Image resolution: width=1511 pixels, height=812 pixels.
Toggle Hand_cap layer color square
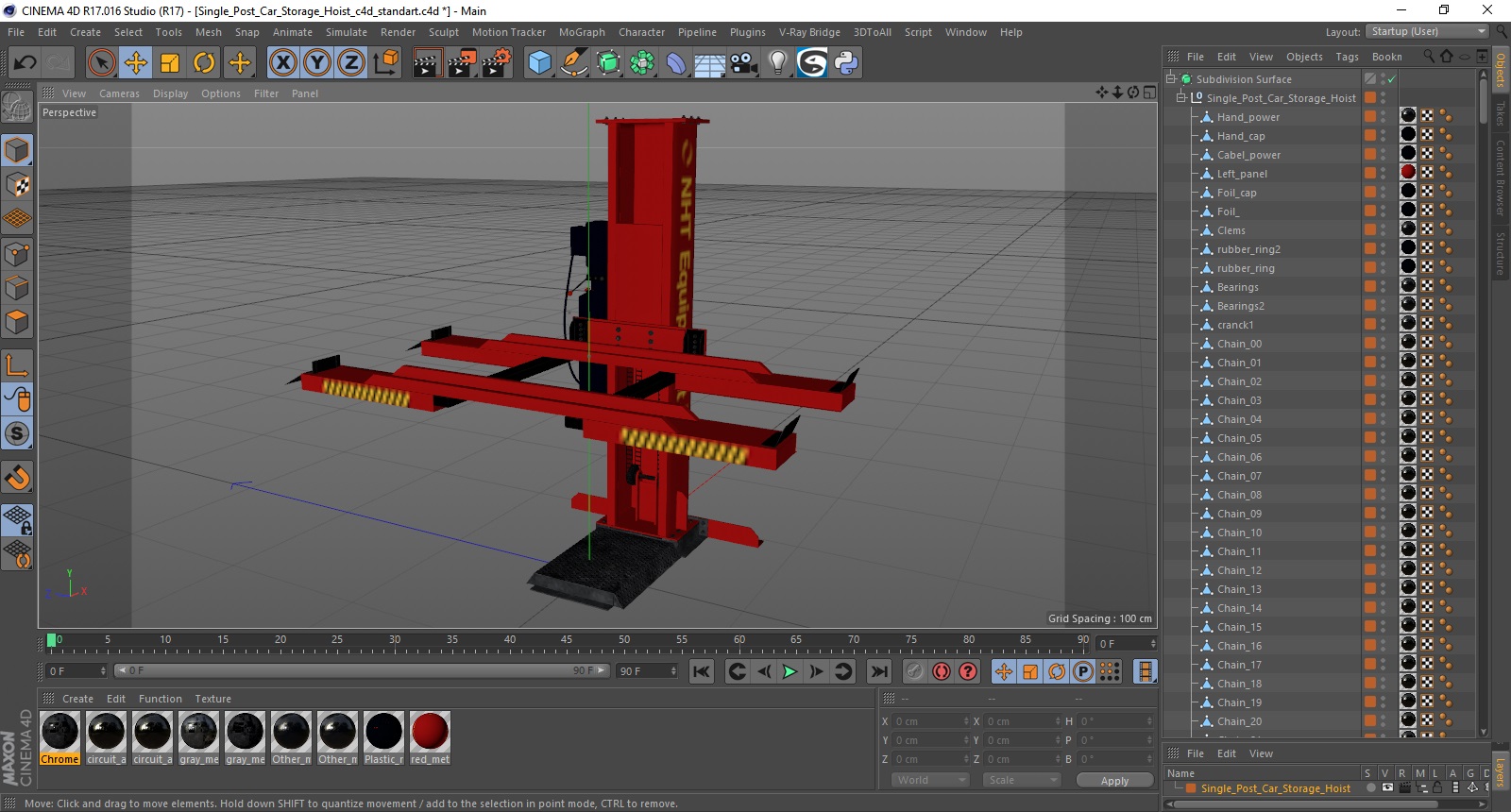pos(1369,135)
